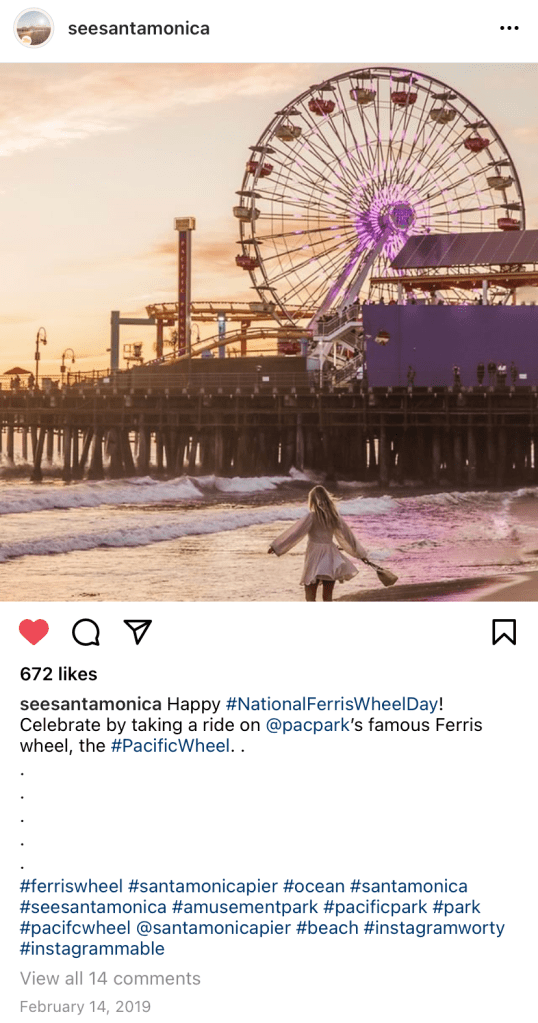Open the February 14, 2019 timestamp

[x=85, y=1006]
